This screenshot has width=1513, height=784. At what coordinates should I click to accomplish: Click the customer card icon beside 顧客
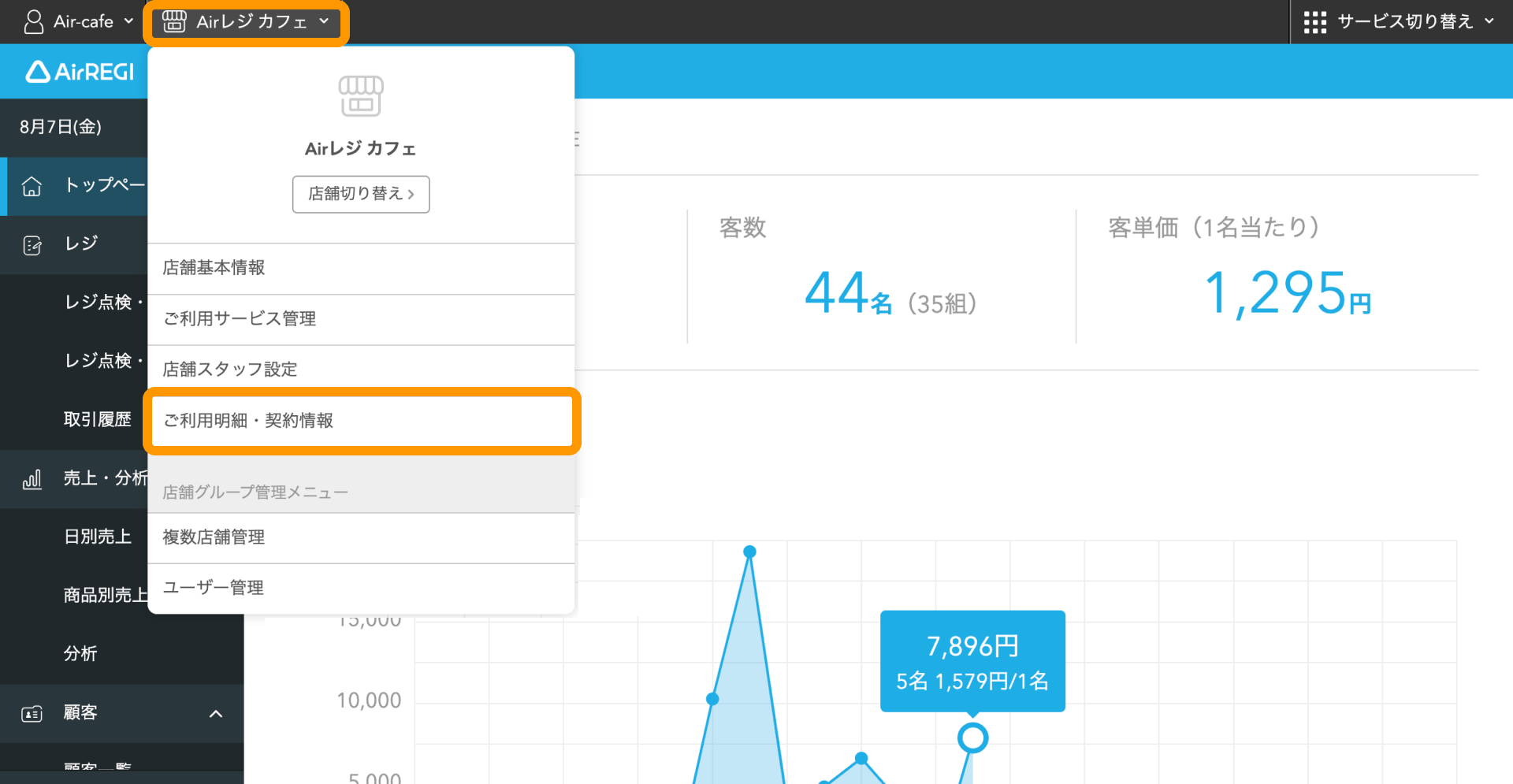tap(32, 714)
